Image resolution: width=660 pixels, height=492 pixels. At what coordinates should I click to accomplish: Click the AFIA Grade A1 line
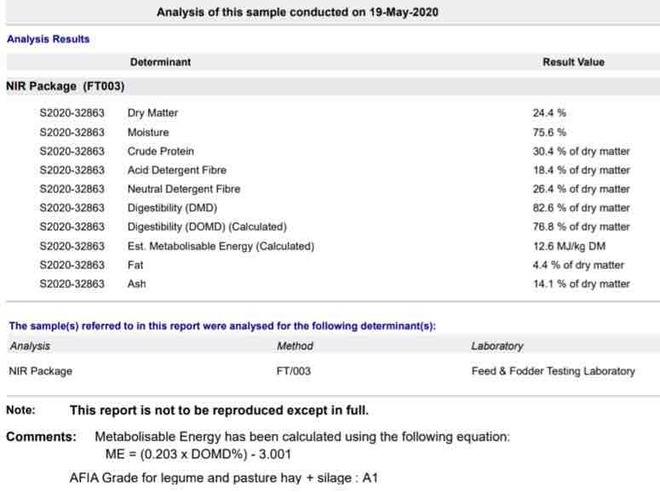224,478
